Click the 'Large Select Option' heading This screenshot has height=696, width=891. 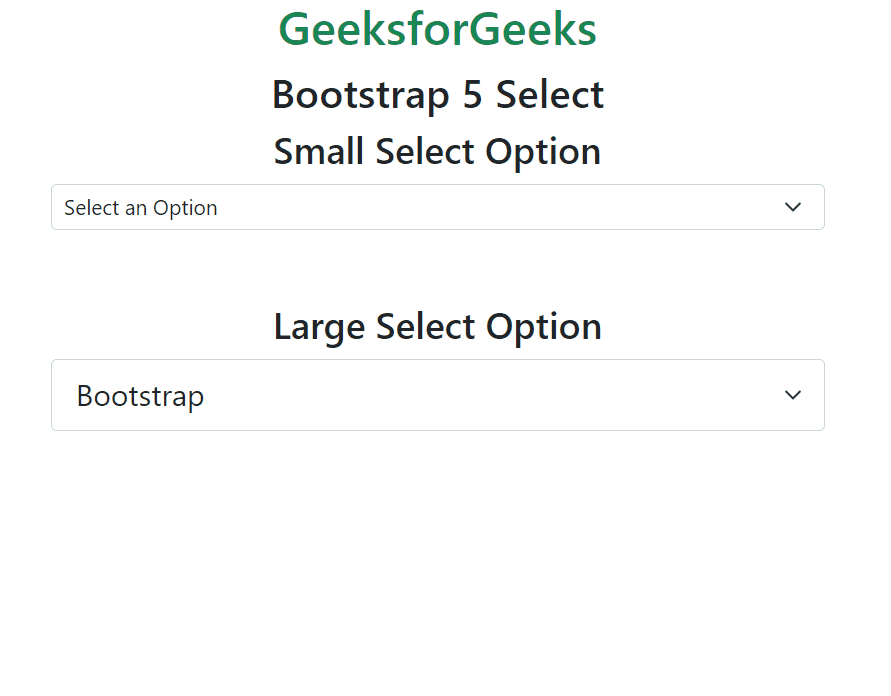coord(437,326)
